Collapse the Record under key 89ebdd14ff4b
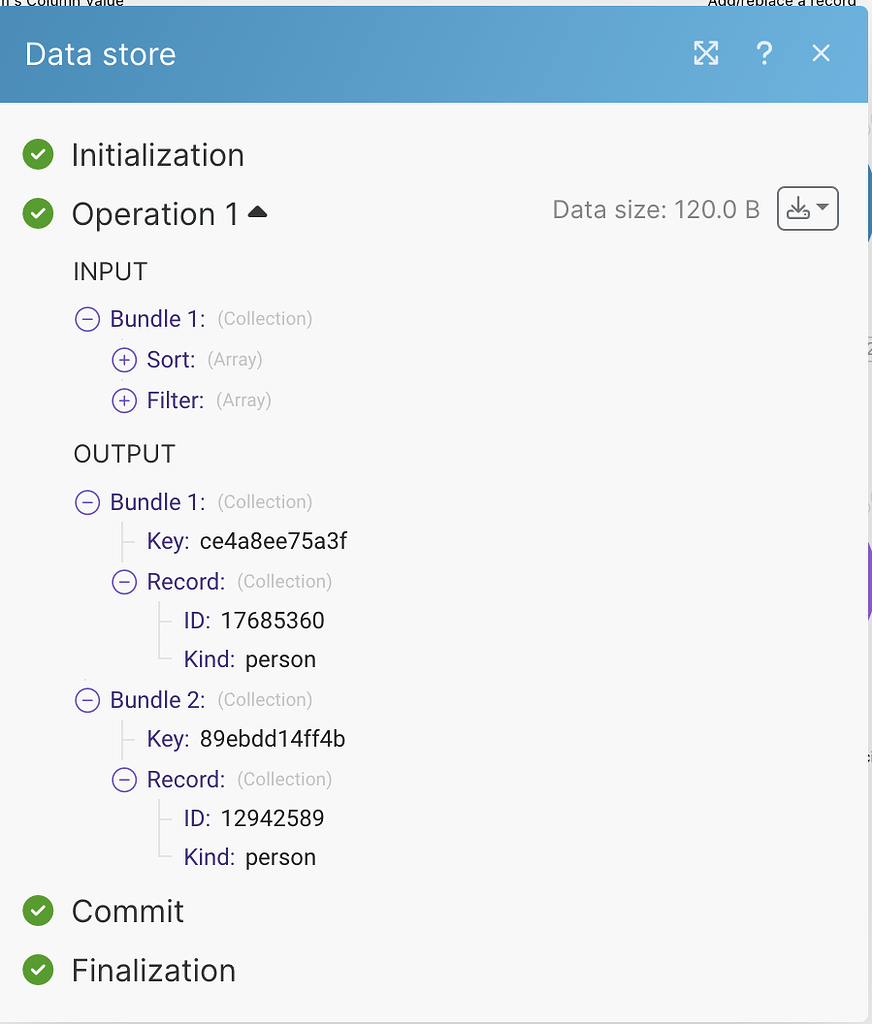The height and width of the screenshot is (1024, 872). tap(124, 780)
